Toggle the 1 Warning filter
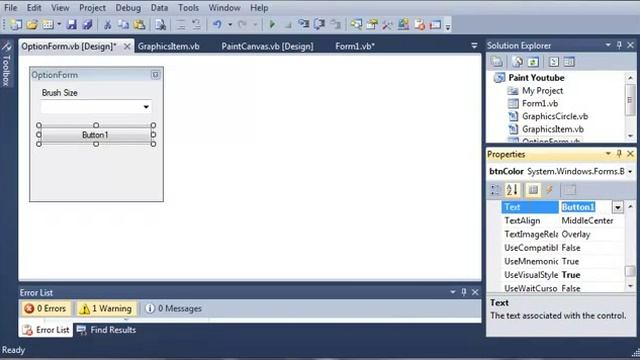The height and width of the screenshot is (360, 640). (106, 309)
